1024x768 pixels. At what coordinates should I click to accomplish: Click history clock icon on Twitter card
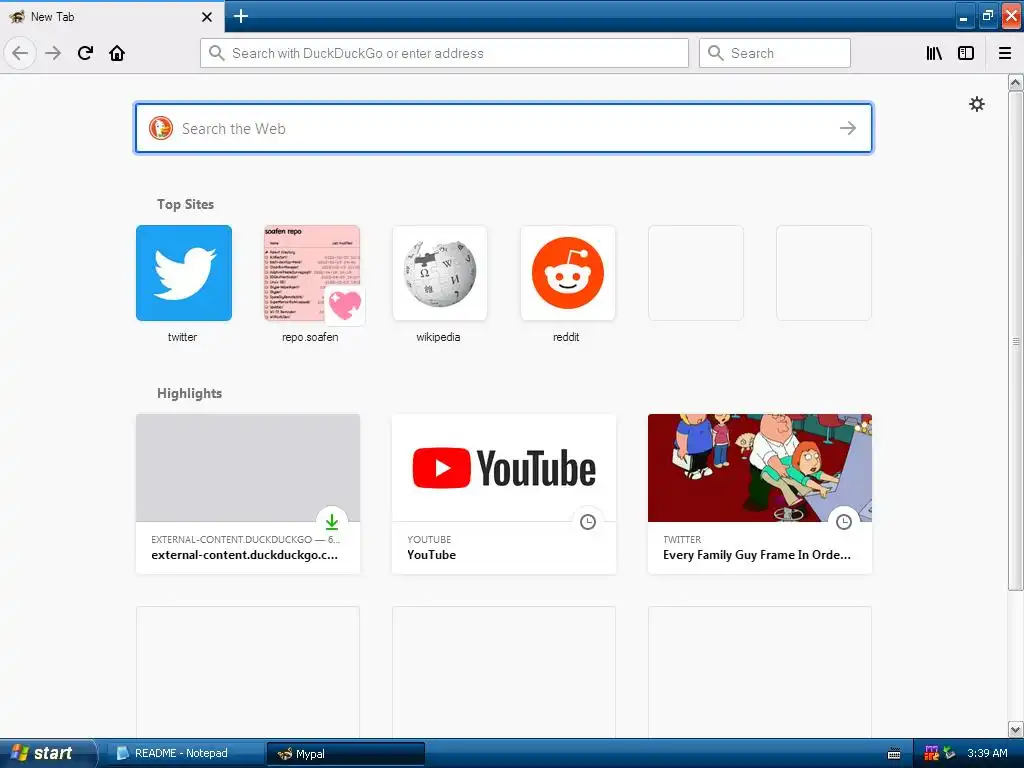[844, 521]
